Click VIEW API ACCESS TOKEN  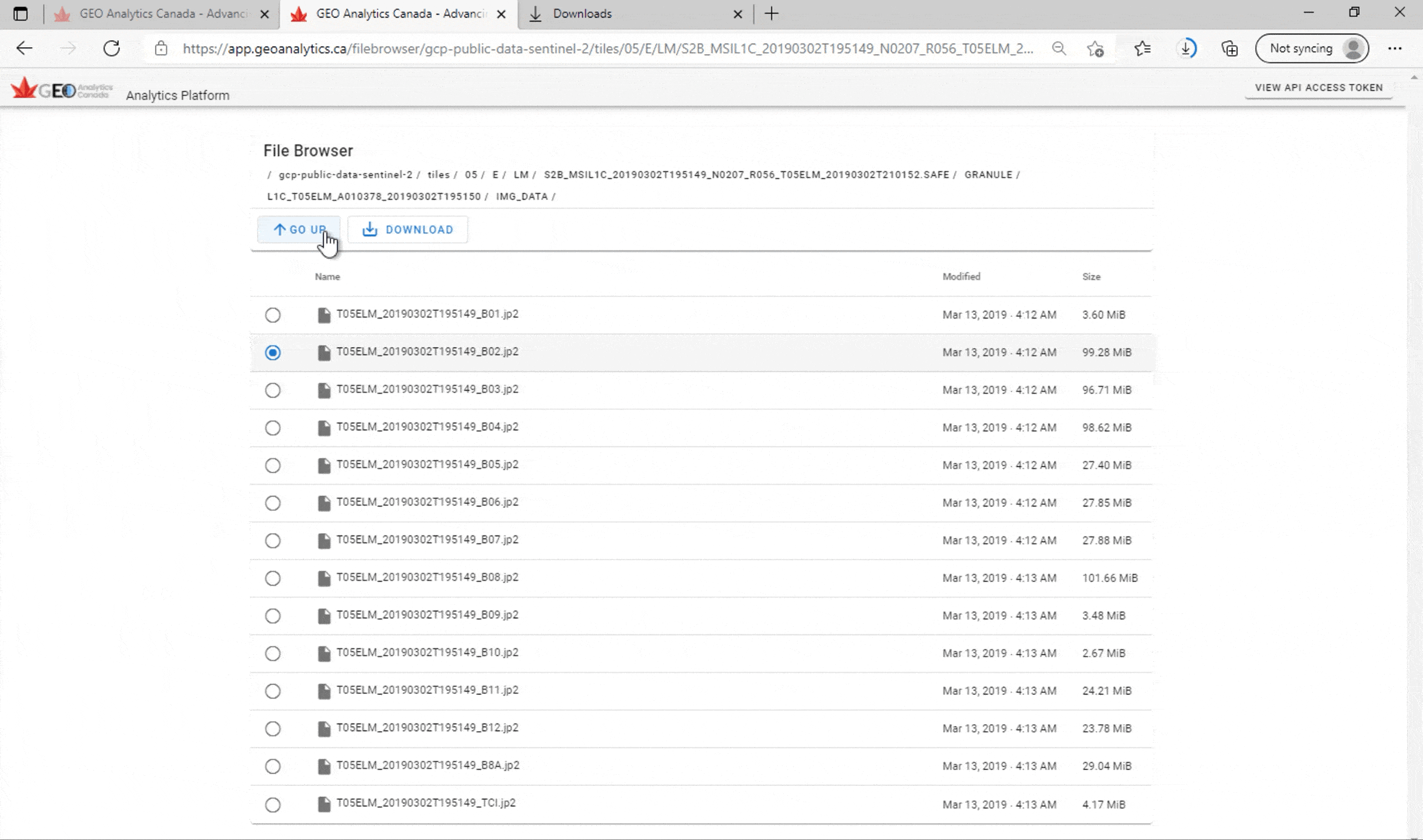[x=1319, y=87]
